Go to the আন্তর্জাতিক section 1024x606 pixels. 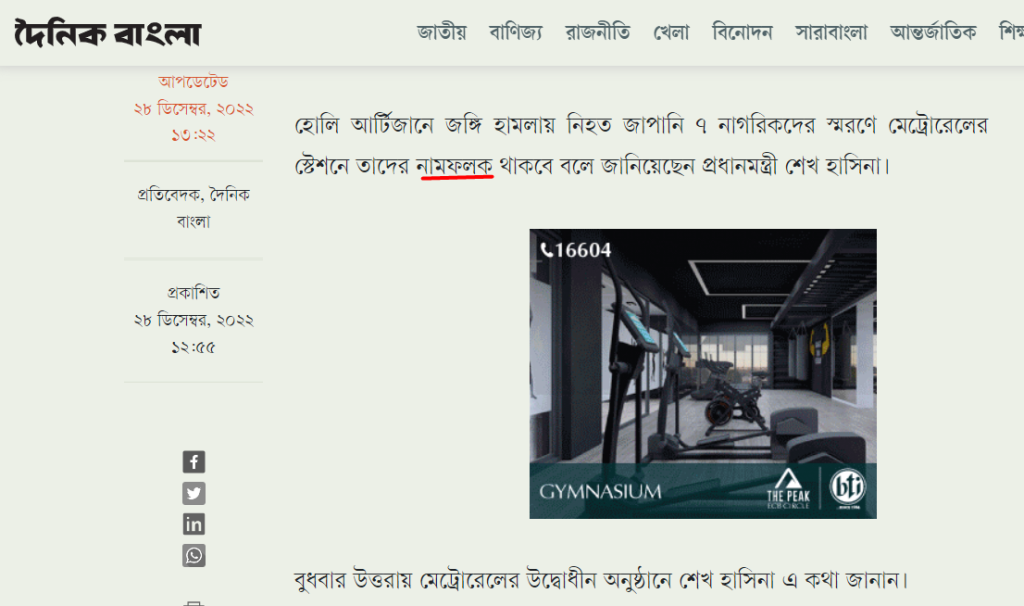coord(933,32)
